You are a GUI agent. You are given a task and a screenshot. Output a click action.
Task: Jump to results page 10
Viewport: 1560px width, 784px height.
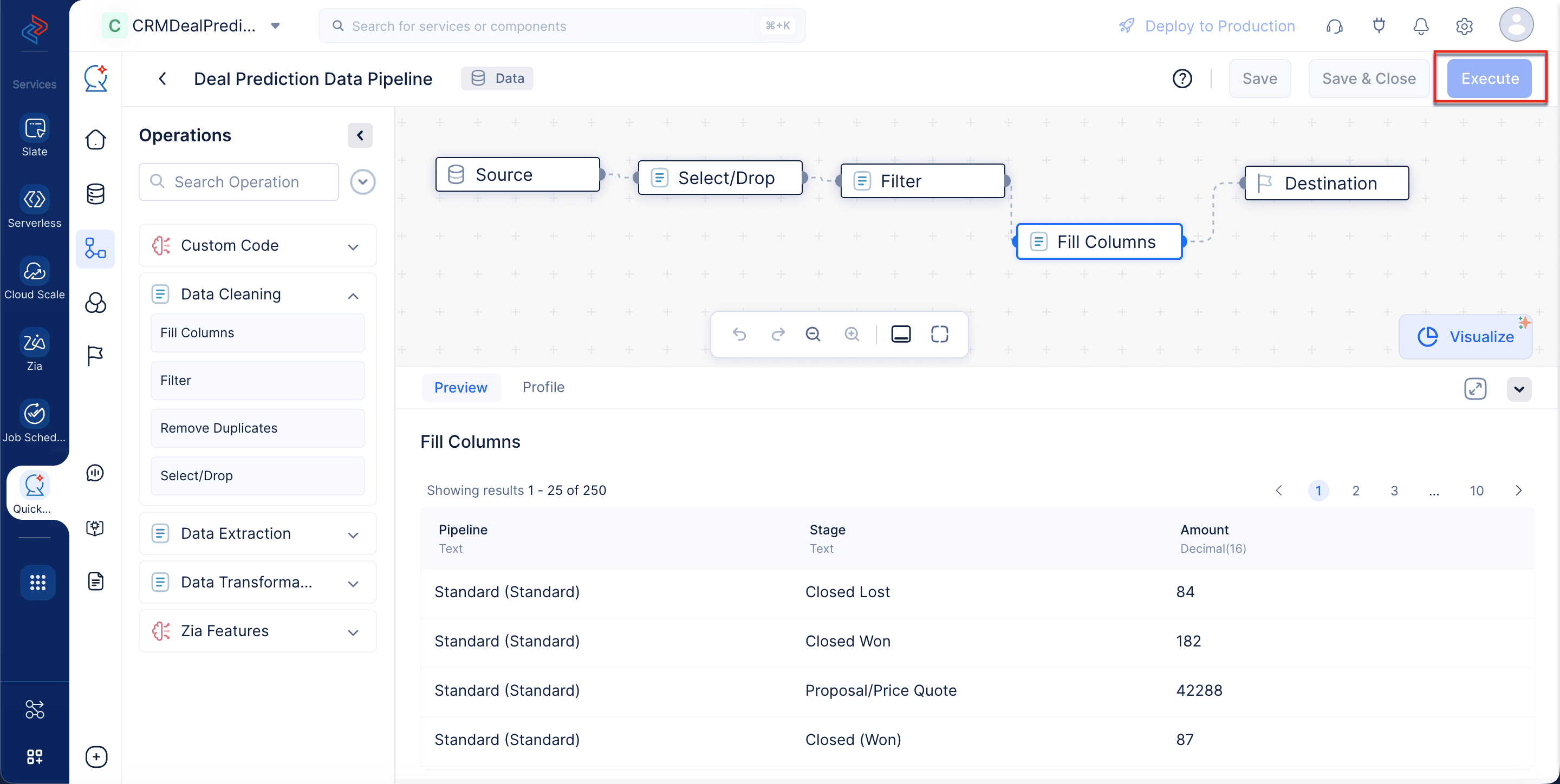tap(1476, 491)
